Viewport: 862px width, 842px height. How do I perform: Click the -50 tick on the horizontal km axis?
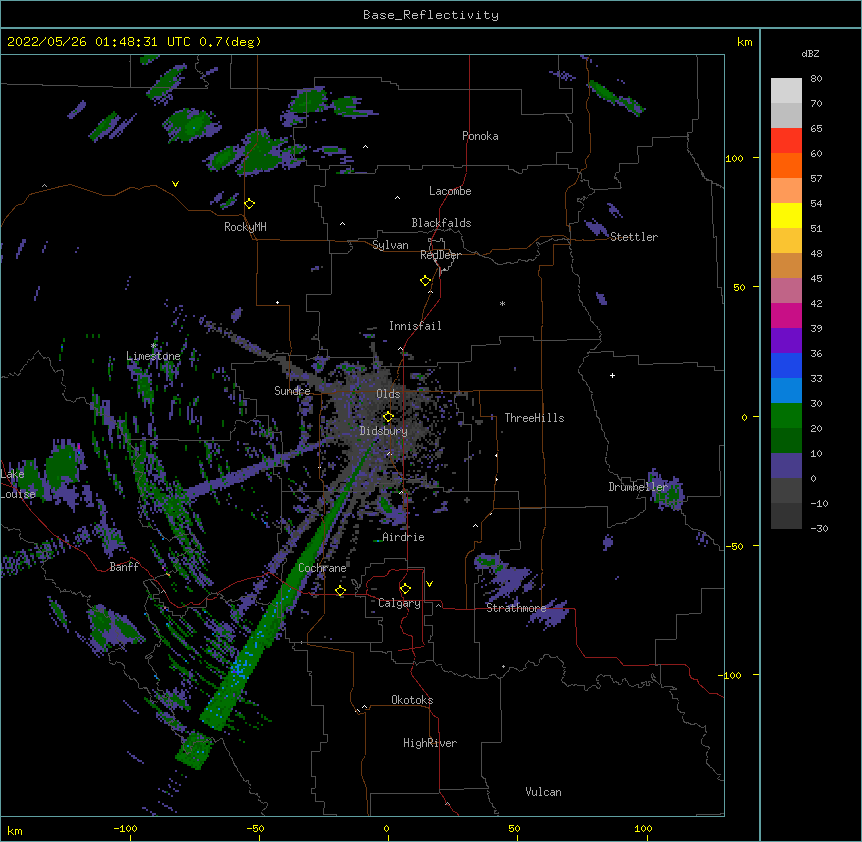pos(255,828)
